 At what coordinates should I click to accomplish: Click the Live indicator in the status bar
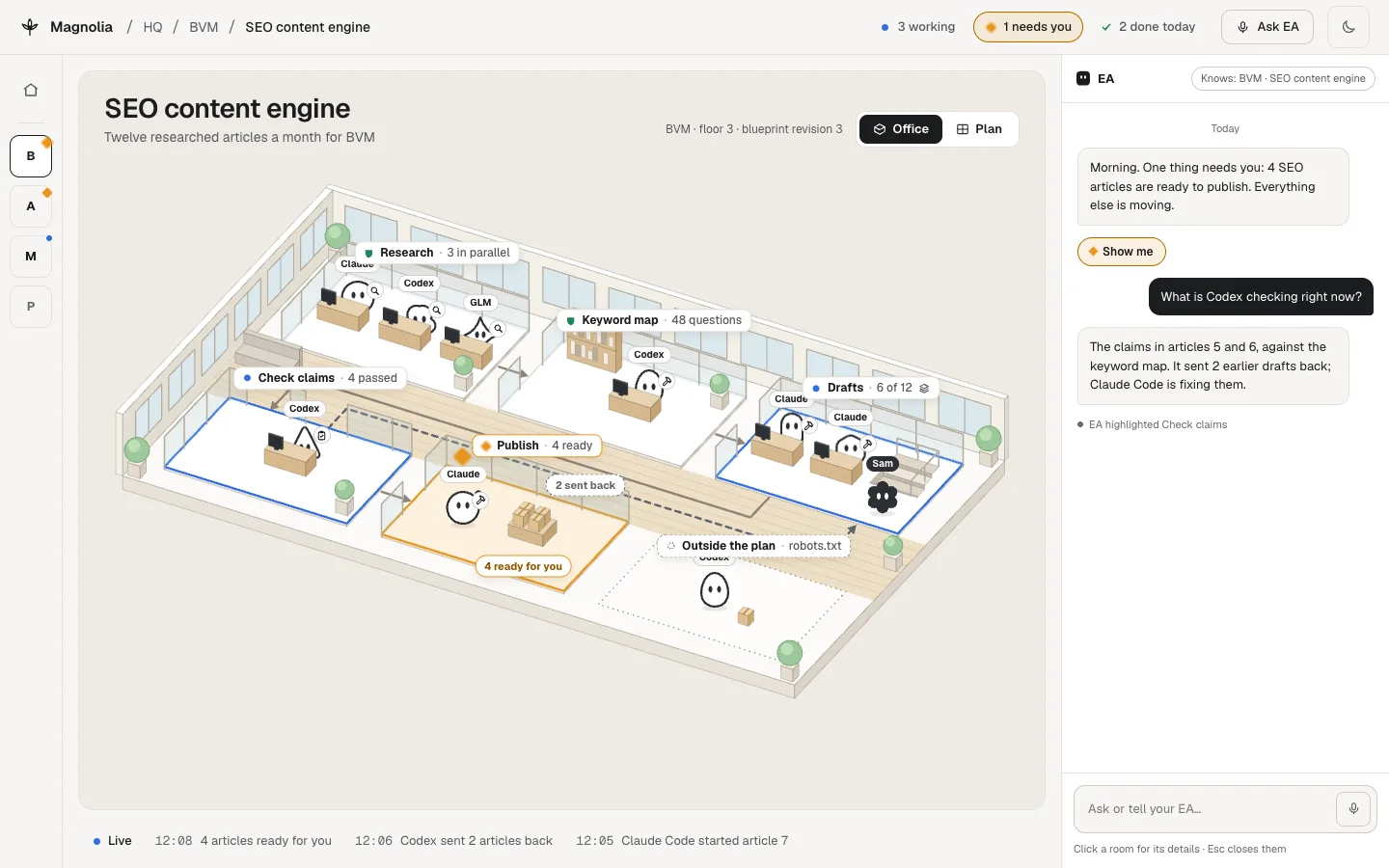[x=112, y=841]
